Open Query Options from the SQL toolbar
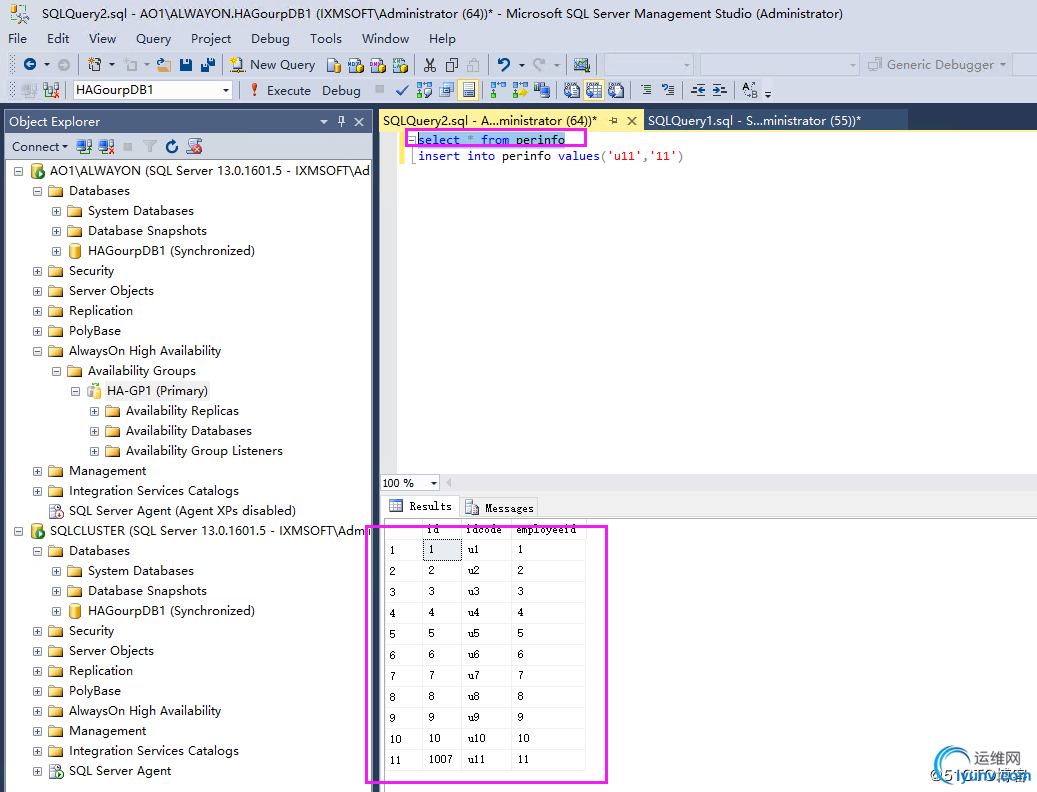Image resolution: width=1037 pixels, height=792 pixels. [446, 90]
